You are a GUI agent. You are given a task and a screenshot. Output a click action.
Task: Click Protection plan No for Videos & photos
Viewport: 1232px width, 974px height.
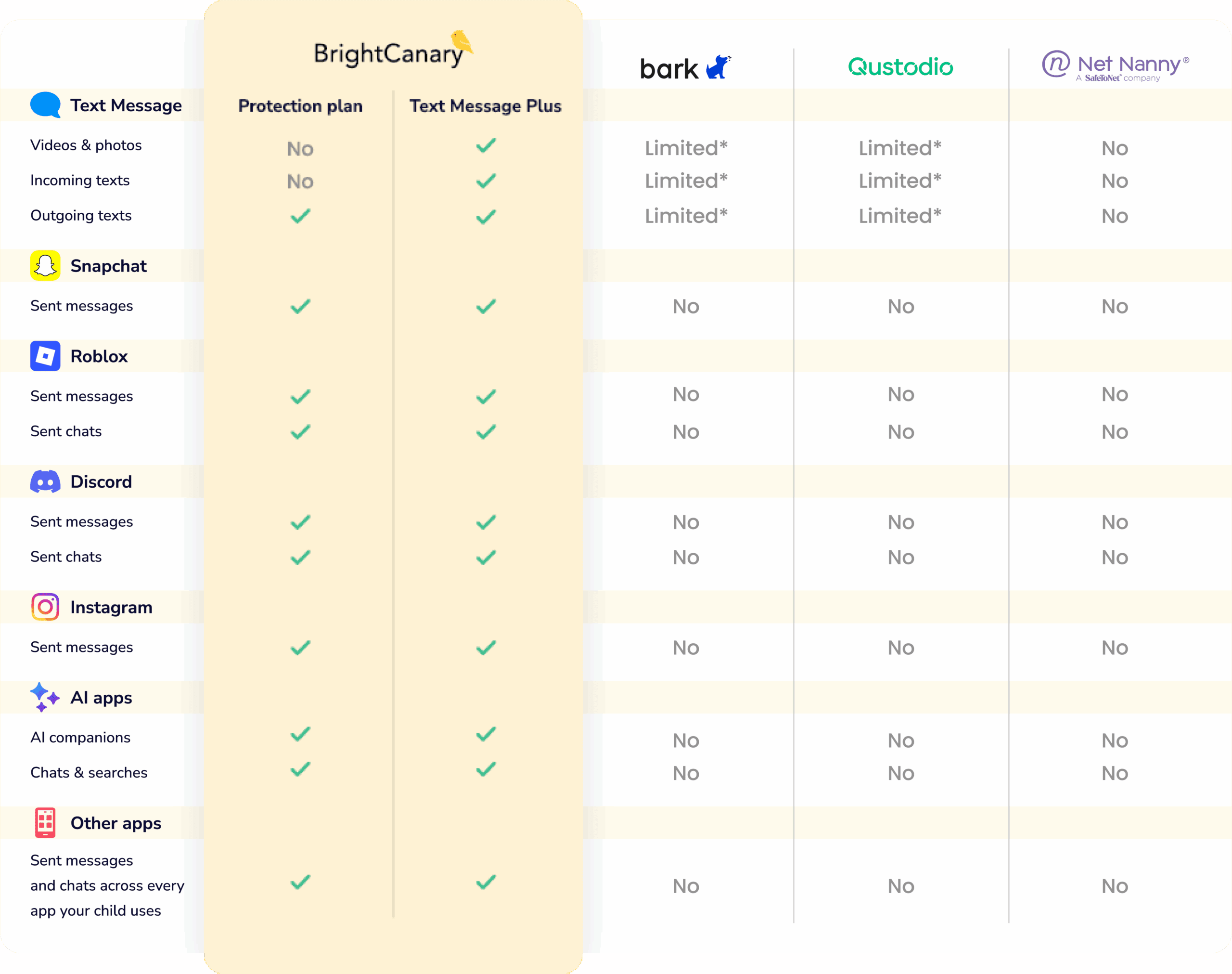(300, 149)
